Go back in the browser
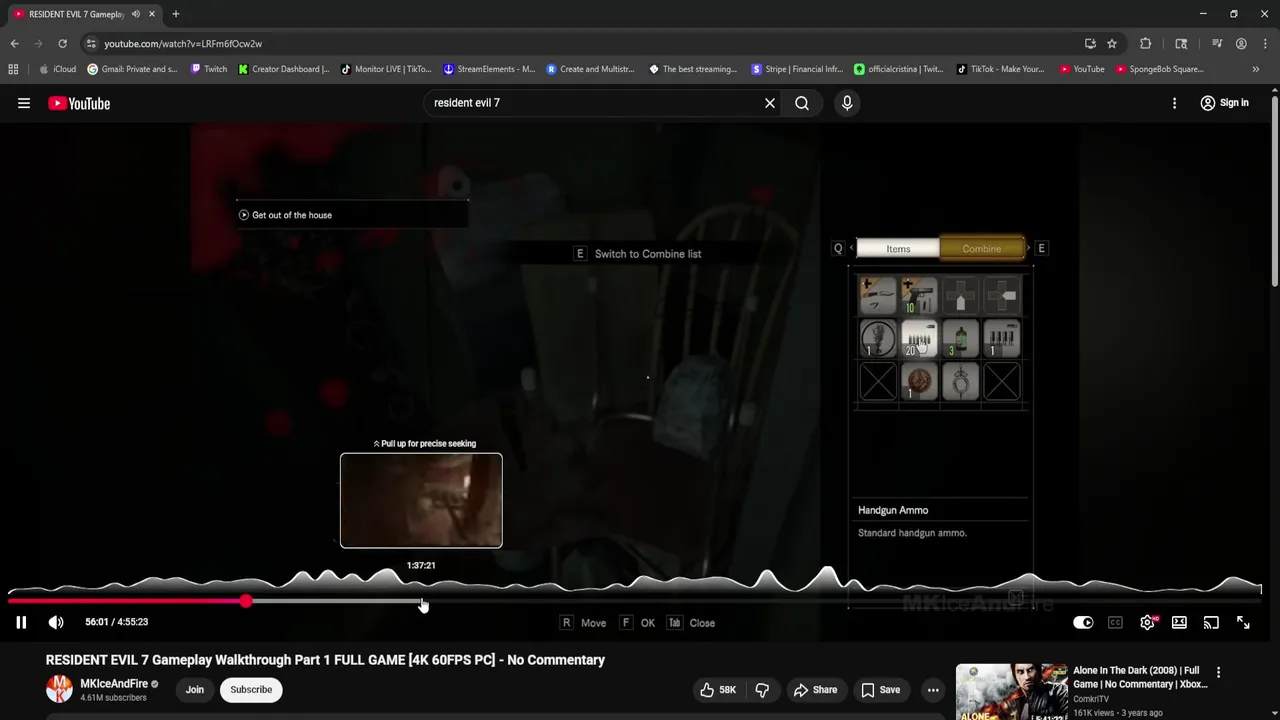1280x720 pixels. click(x=14, y=44)
